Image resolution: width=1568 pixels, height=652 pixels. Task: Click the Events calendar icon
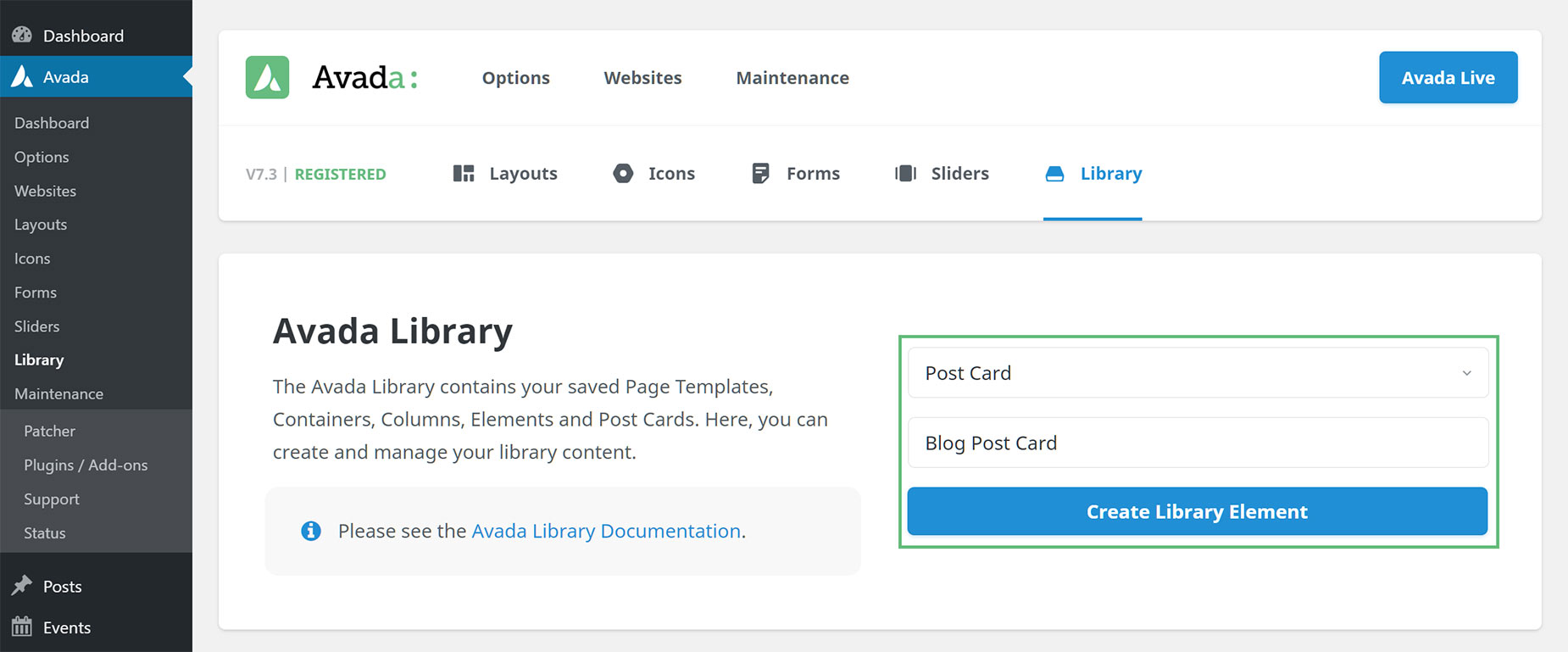tap(22, 627)
